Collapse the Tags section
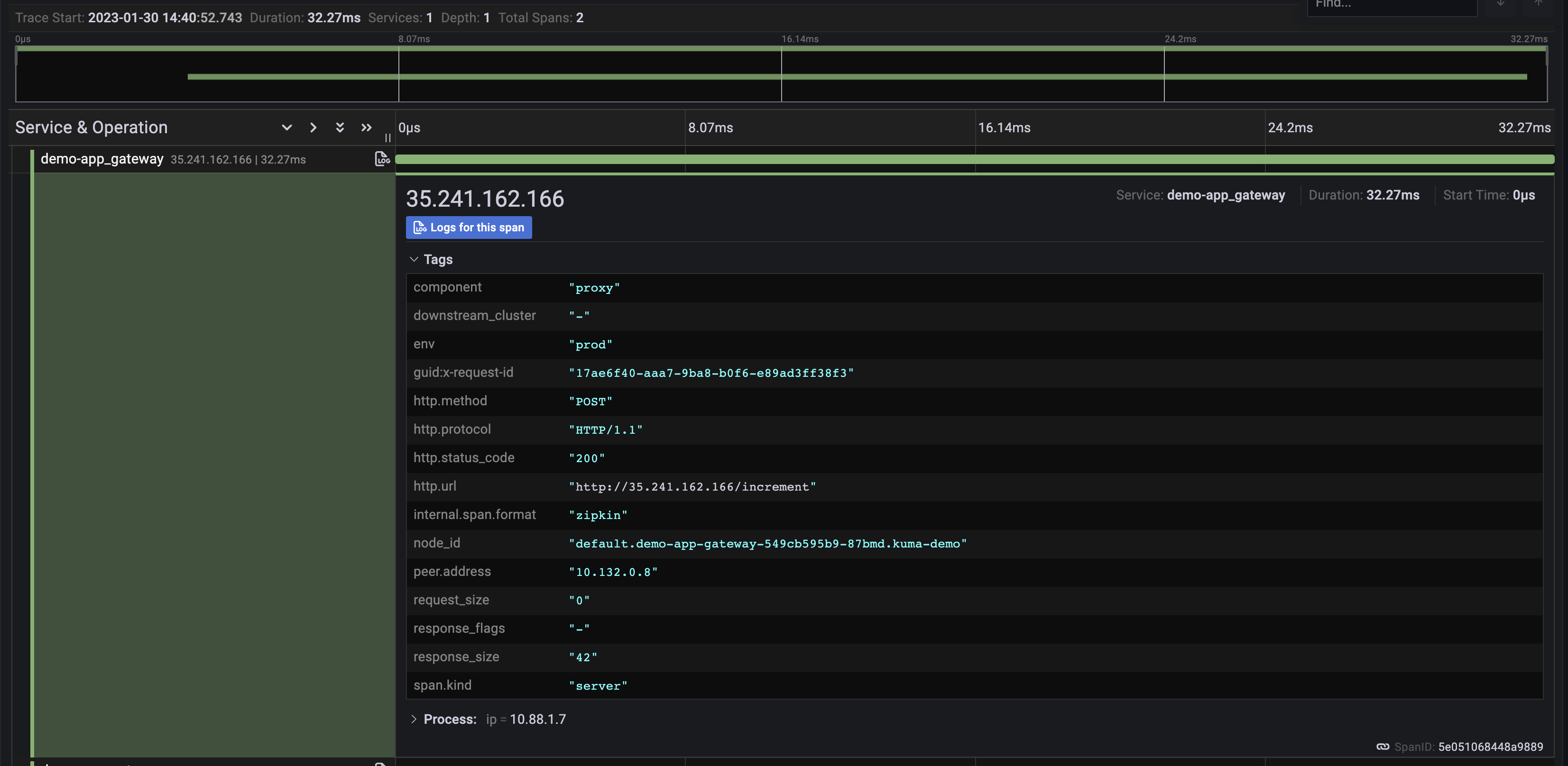Screen dimensions: 1568x766 (415, 259)
